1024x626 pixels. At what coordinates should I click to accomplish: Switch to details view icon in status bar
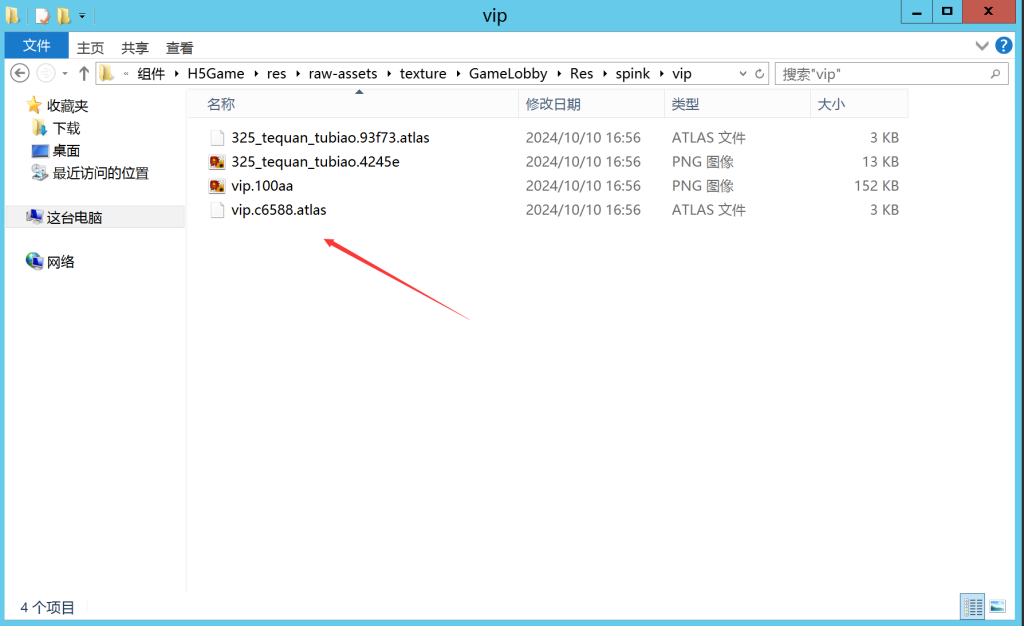[972, 606]
